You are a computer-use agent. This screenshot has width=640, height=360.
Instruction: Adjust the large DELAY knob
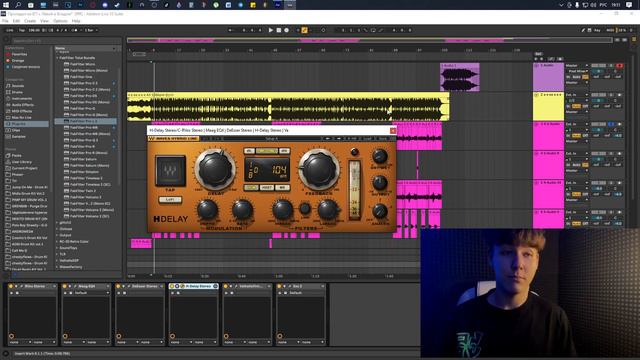tap(215, 169)
